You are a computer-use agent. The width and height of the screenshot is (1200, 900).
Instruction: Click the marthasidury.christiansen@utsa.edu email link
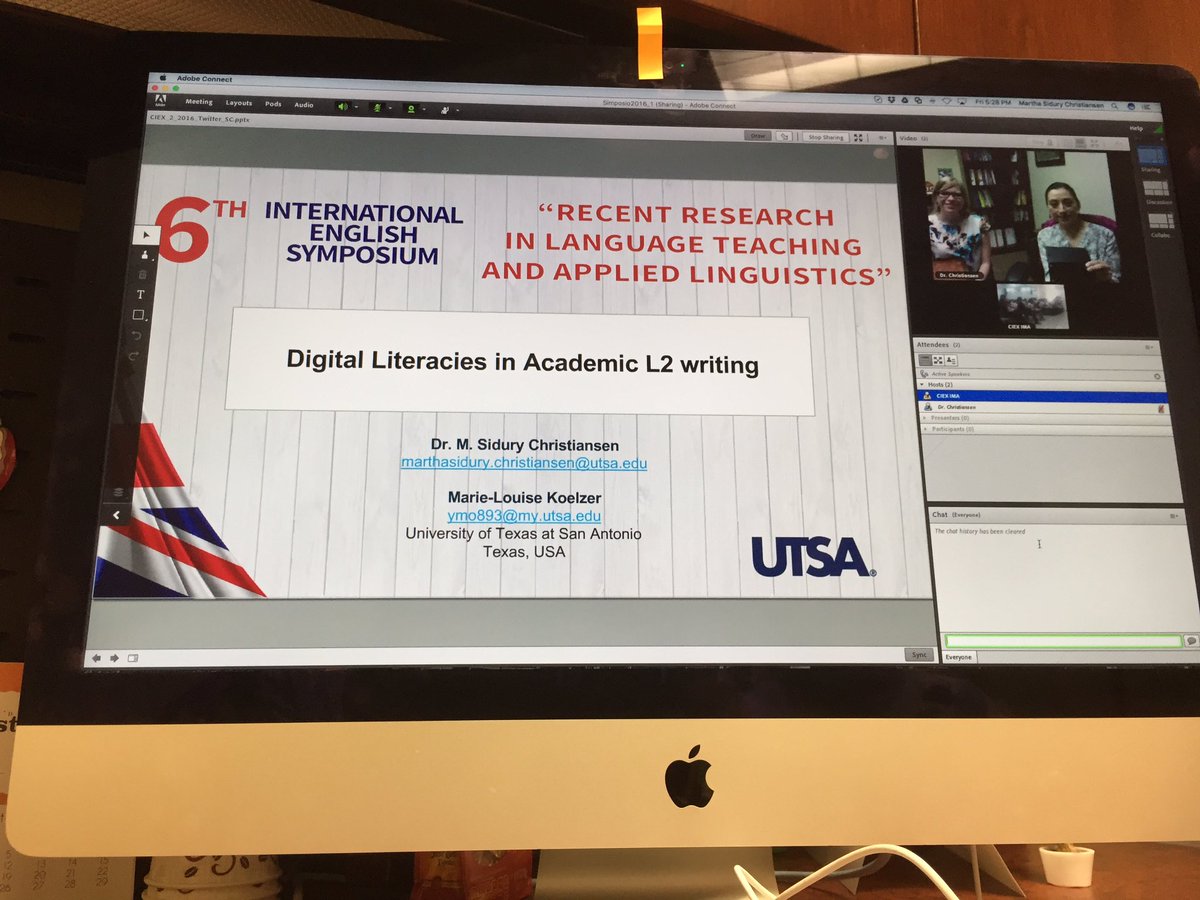(x=524, y=463)
